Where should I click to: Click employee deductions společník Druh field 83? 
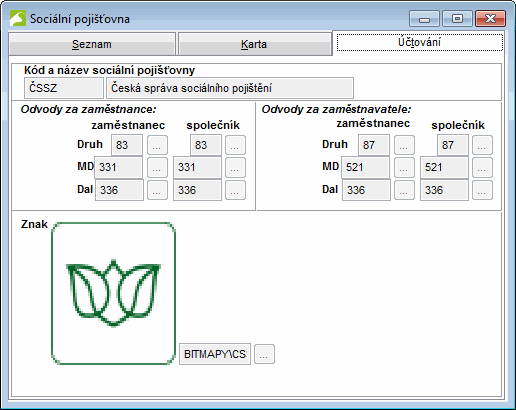pos(206,145)
